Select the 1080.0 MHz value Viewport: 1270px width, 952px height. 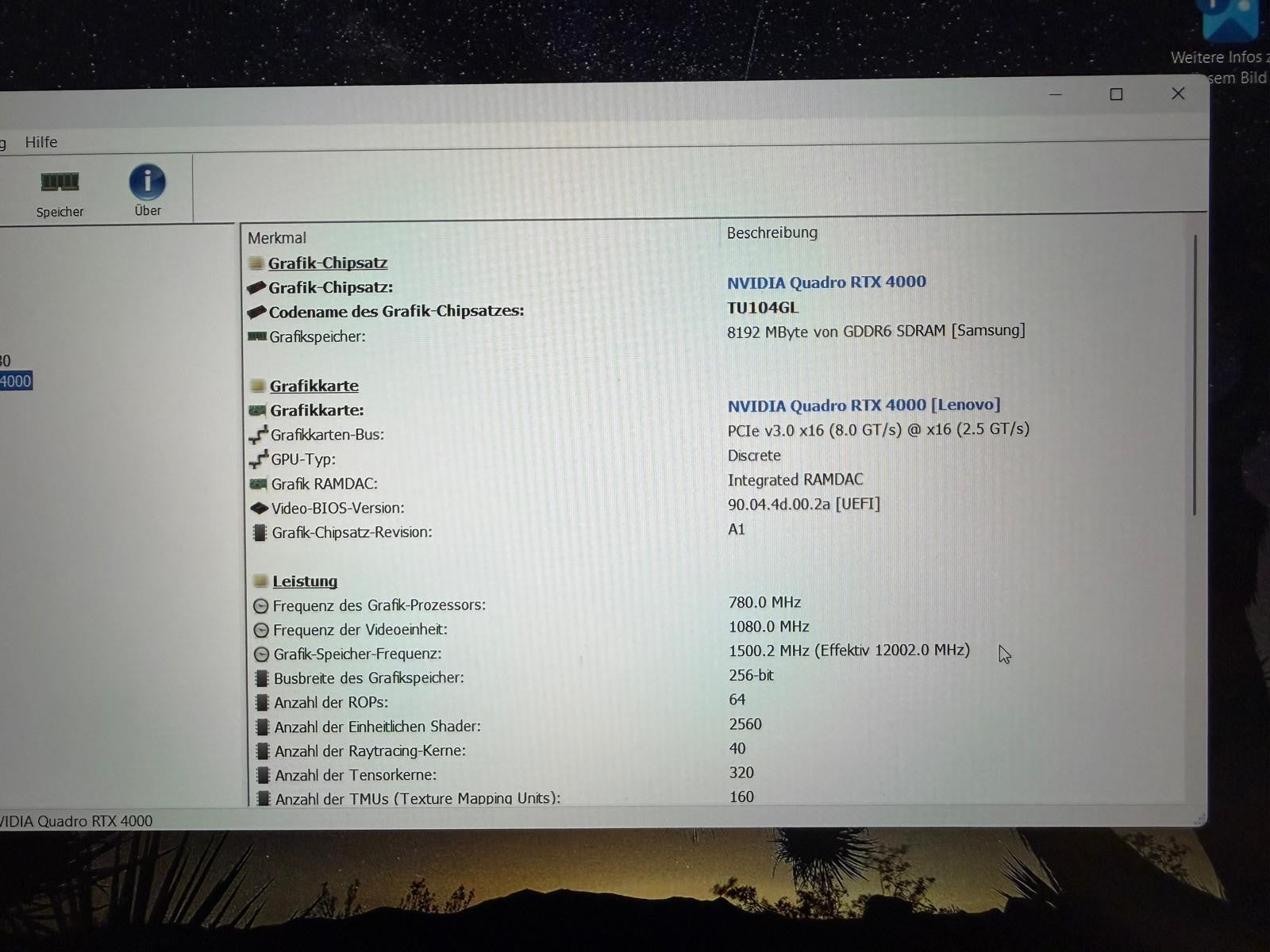(x=769, y=626)
